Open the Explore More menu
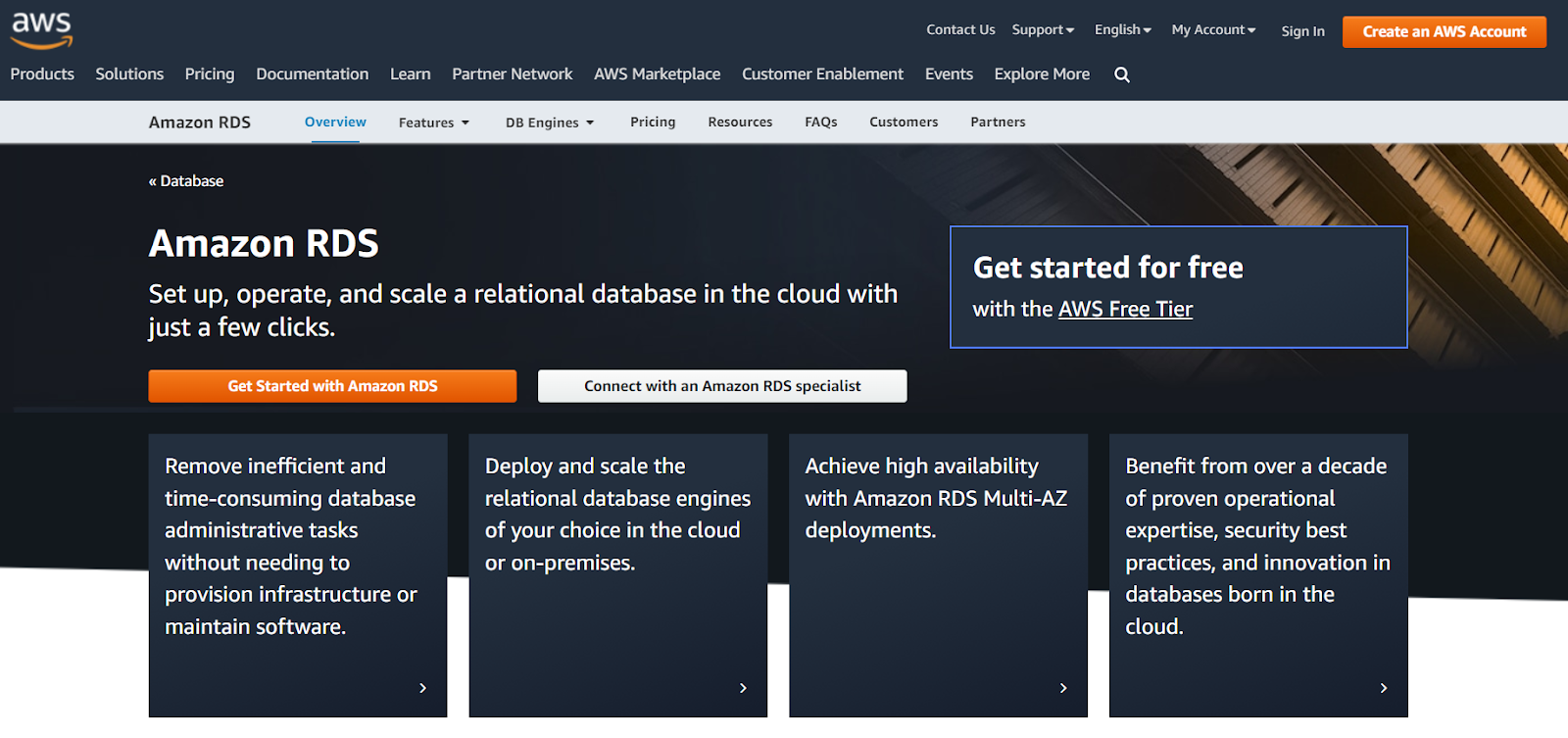This screenshot has height=738, width=1568. pyautogui.click(x=1042, y=74)
